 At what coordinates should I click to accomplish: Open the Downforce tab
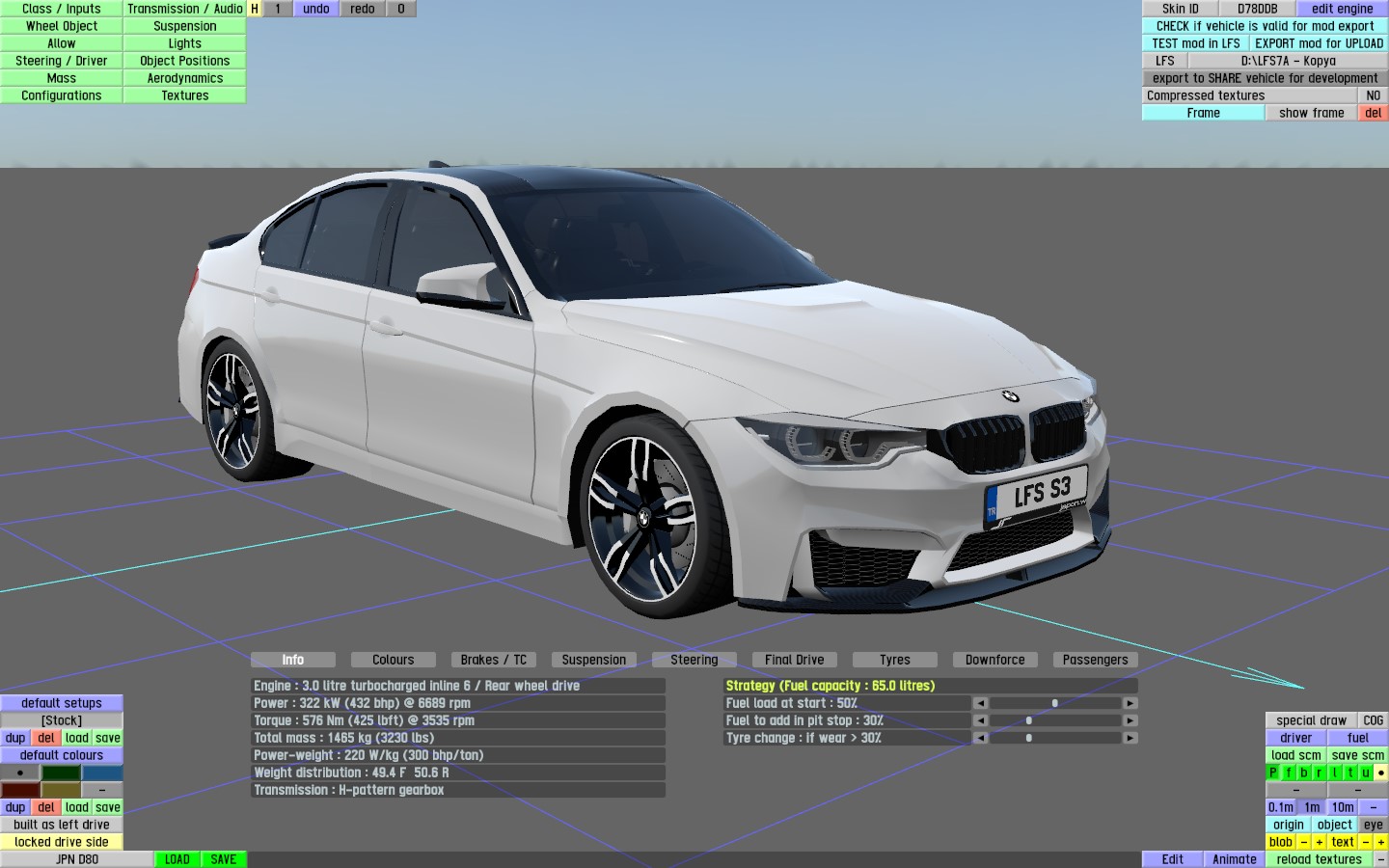point(995,660)
